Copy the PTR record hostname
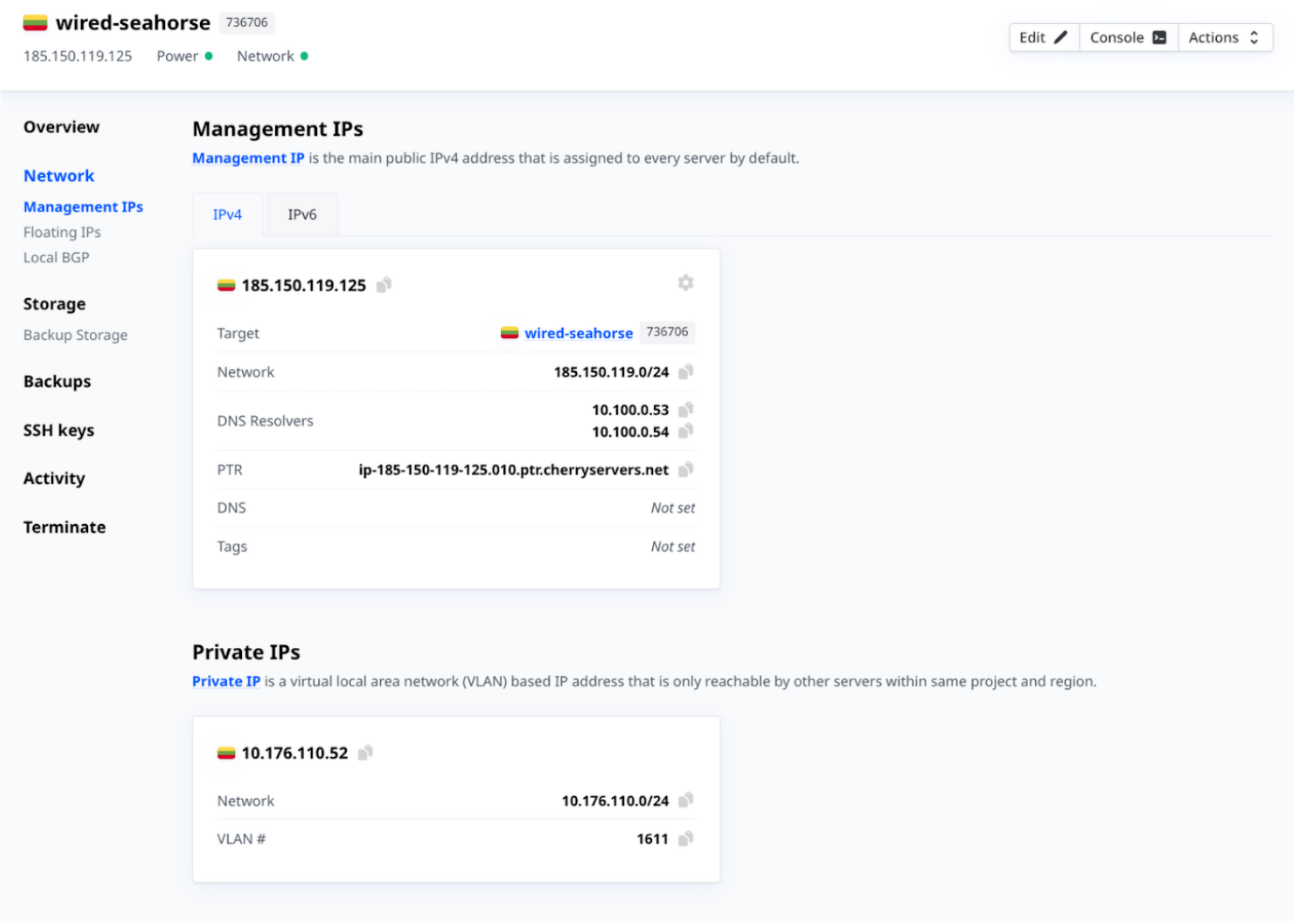1294x921 pixels. click(686, 470)
